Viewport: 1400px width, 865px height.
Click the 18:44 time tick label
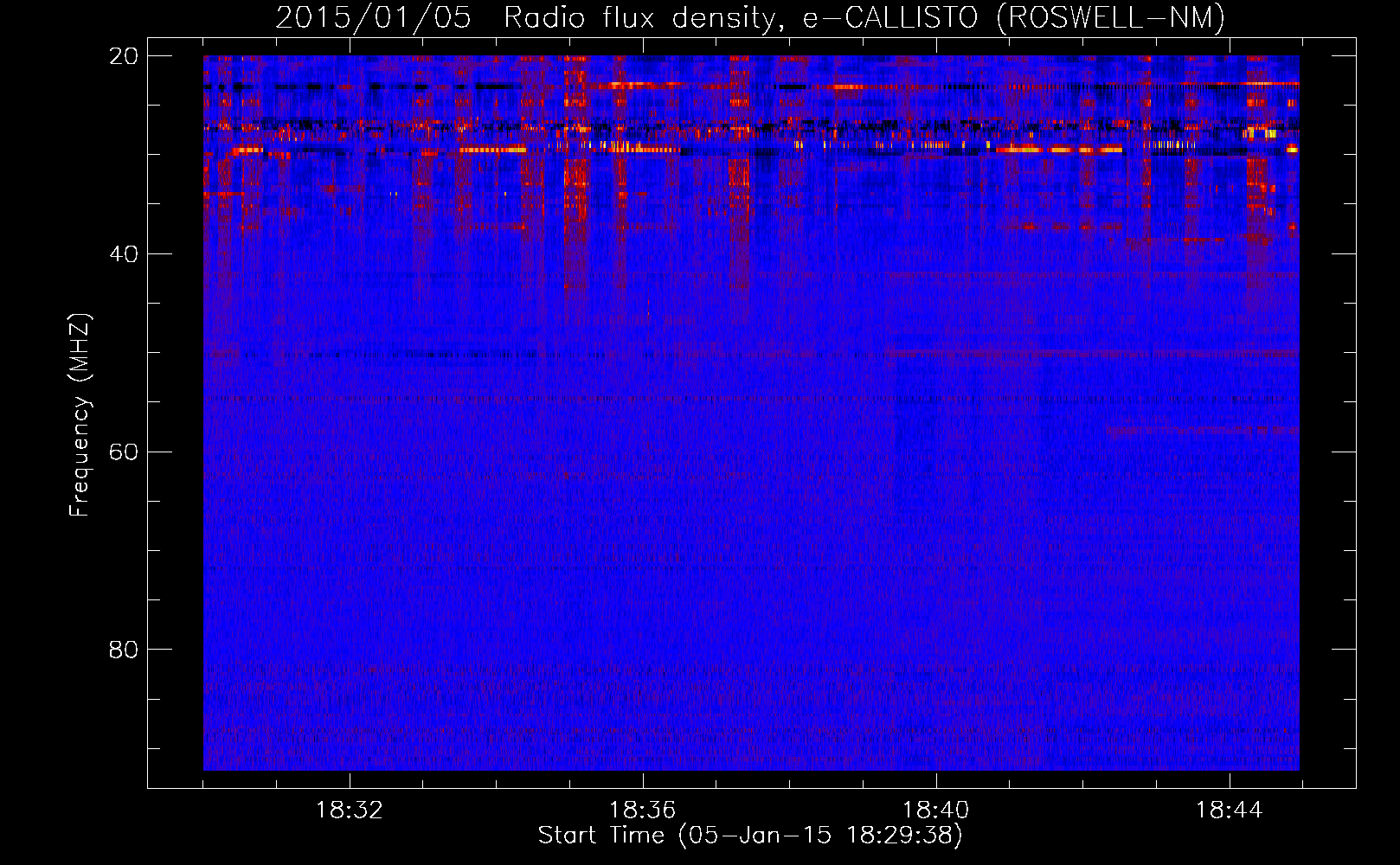pyautogui.click(x=1229, y=811)
